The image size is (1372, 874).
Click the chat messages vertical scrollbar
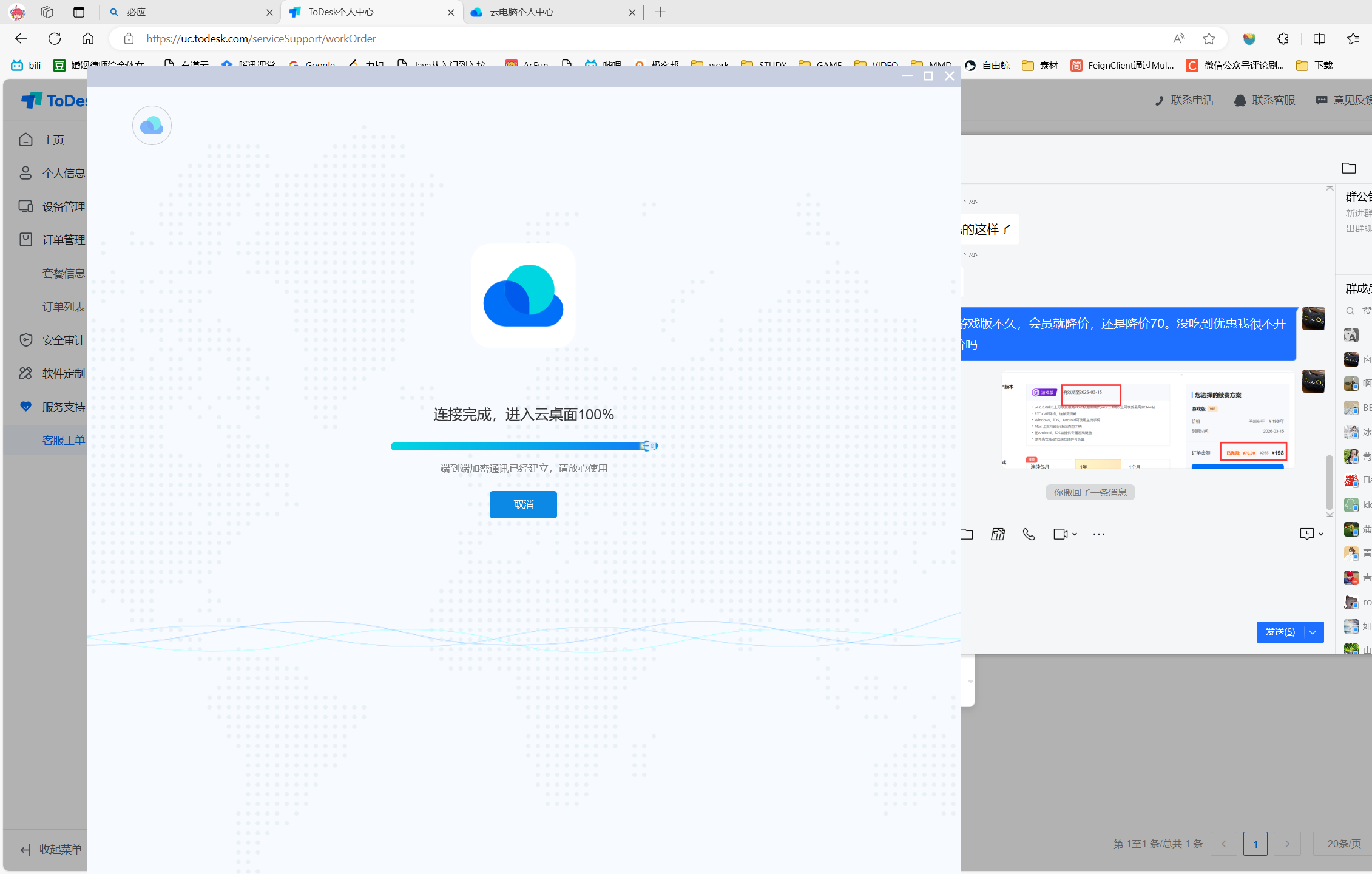click(x=1330, y=483)
